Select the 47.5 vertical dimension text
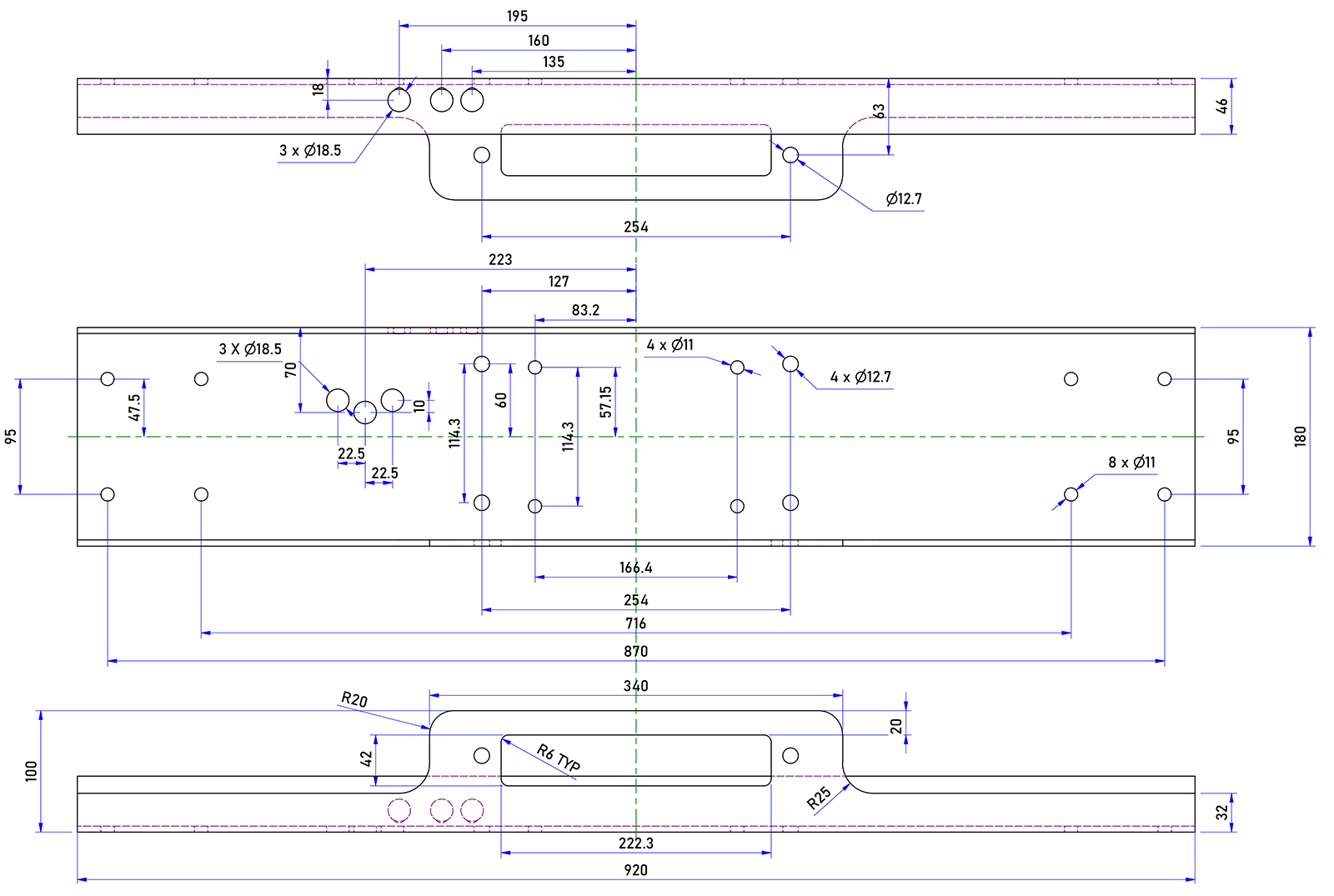This screenshot has width=1334, height=896. pos(135,408)
